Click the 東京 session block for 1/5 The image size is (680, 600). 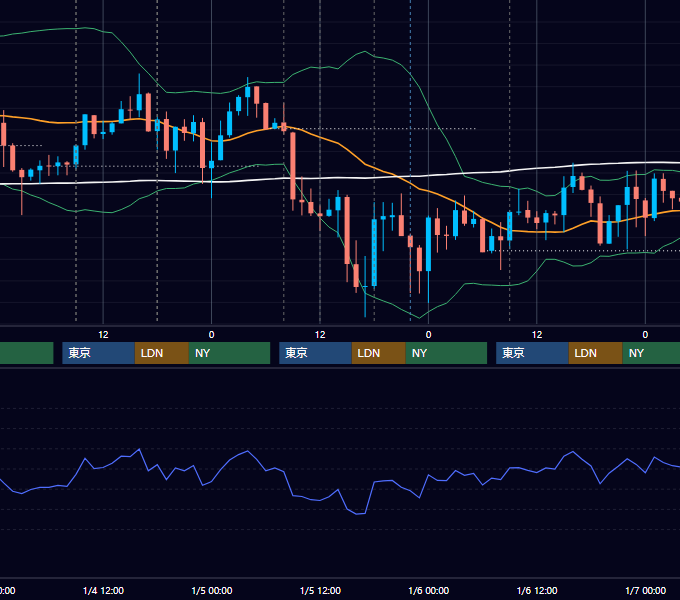tap(315, 353)
